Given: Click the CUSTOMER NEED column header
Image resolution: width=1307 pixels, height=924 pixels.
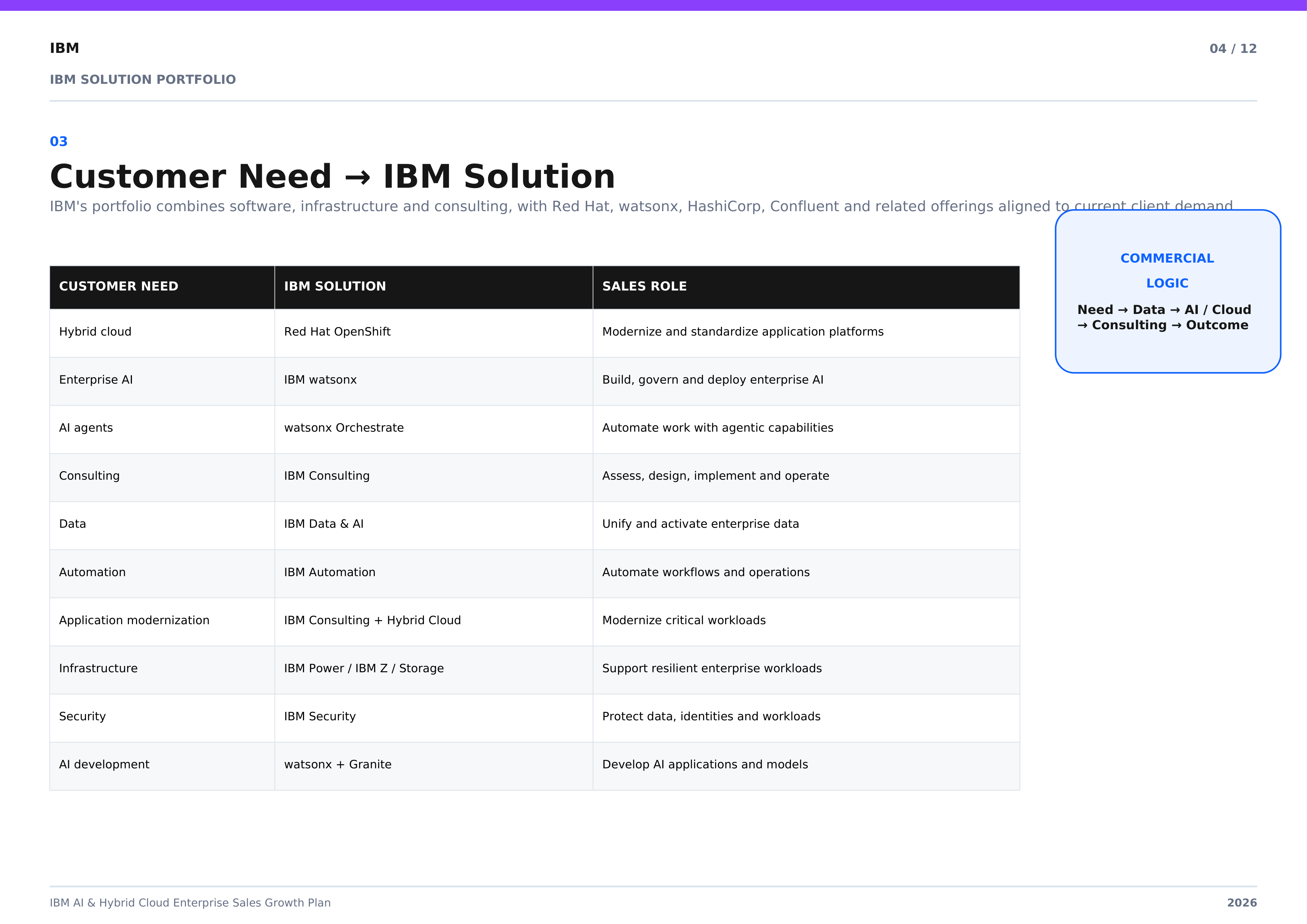Looking at the screenshot, I should (162, 287).
